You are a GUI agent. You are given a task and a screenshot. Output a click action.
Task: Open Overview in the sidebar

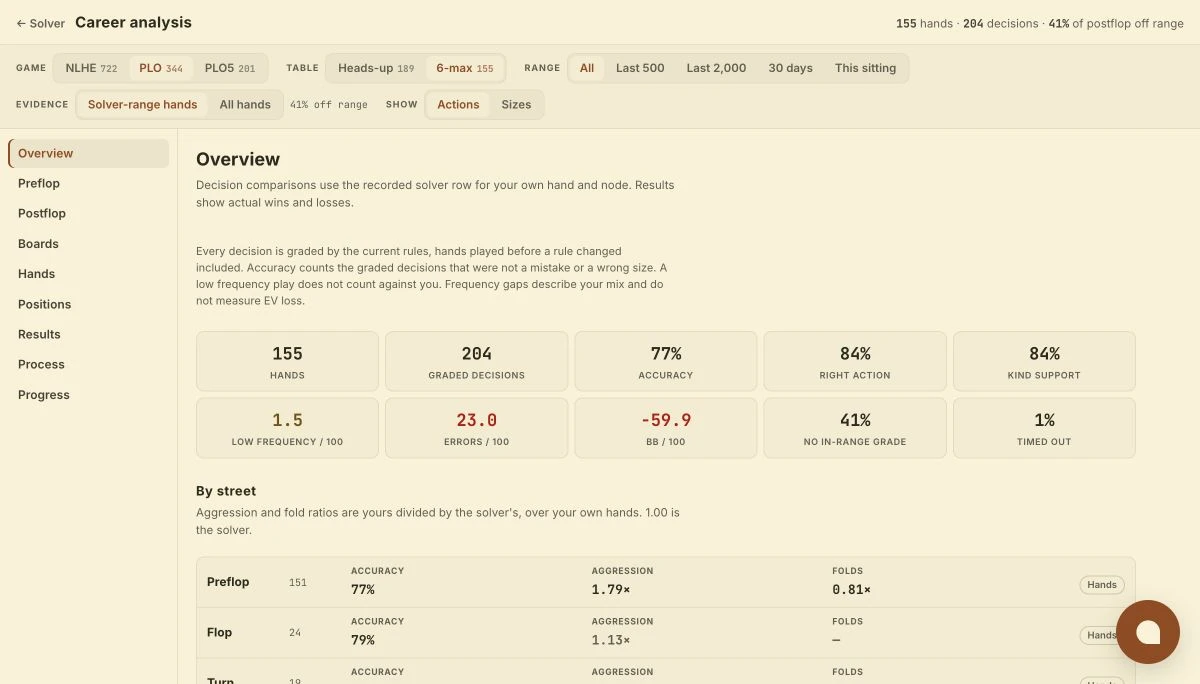(89, 153)
